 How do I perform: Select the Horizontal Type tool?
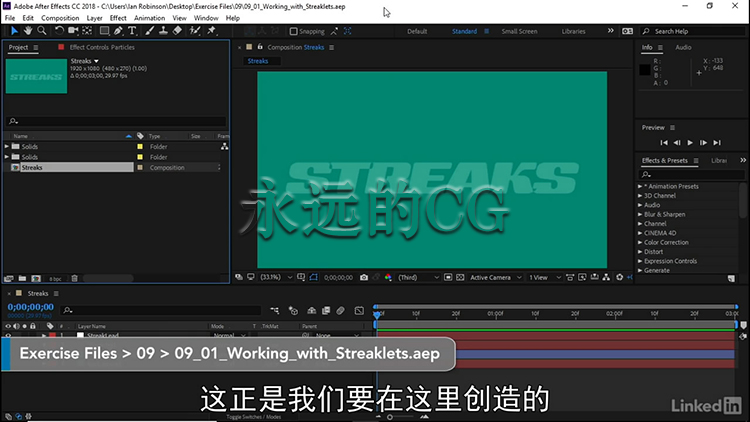(x=132, y=31)
